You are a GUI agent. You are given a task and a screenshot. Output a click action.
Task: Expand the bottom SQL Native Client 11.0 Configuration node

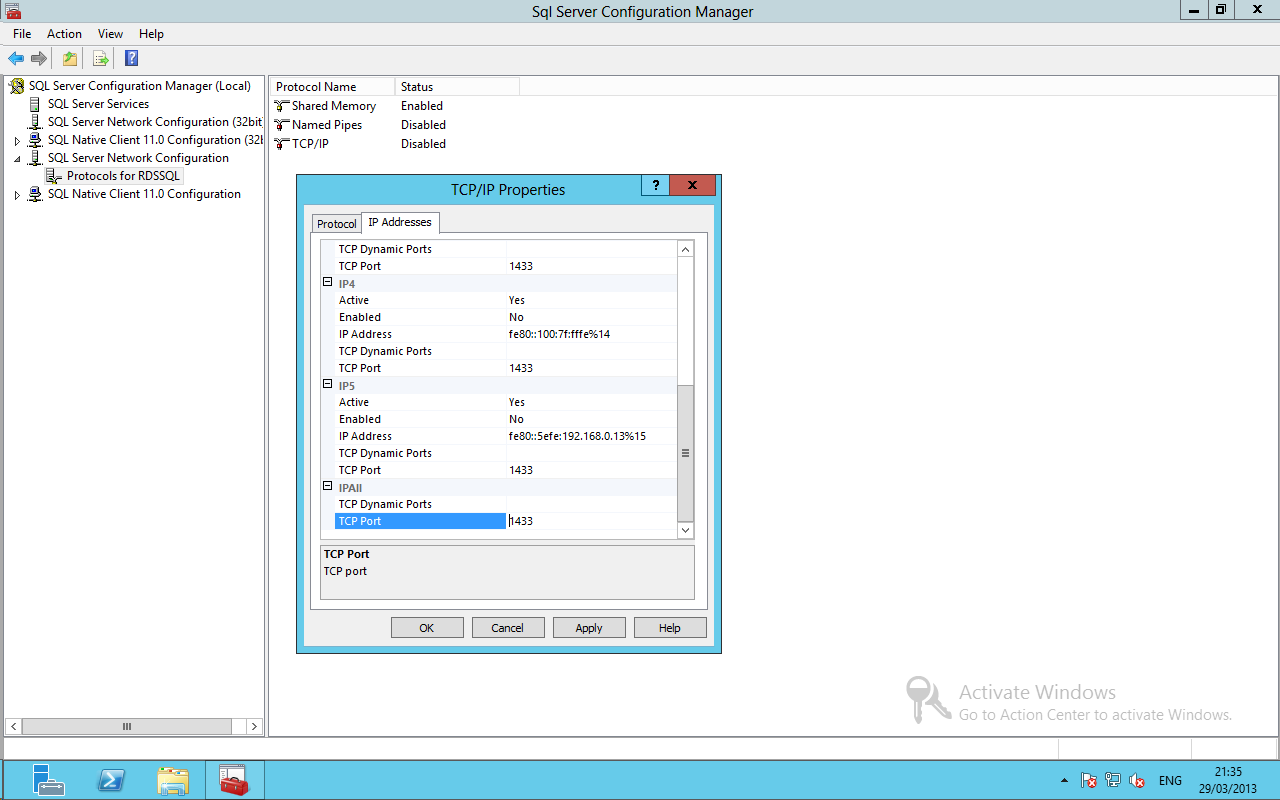point(17,195)
